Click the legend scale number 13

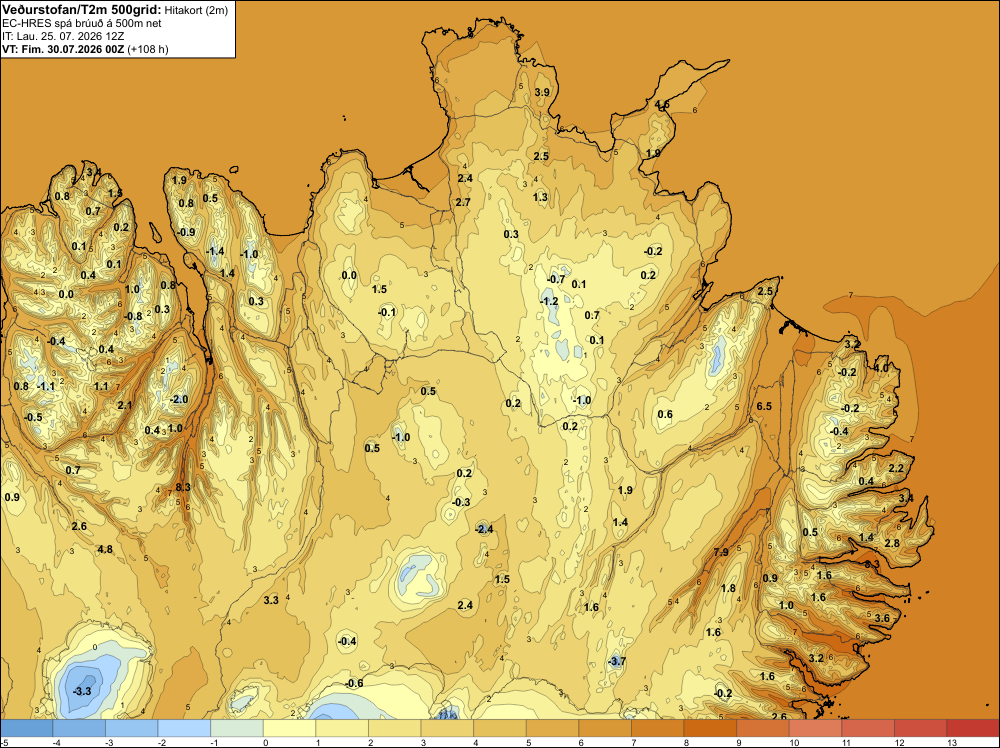coord(952,742)
